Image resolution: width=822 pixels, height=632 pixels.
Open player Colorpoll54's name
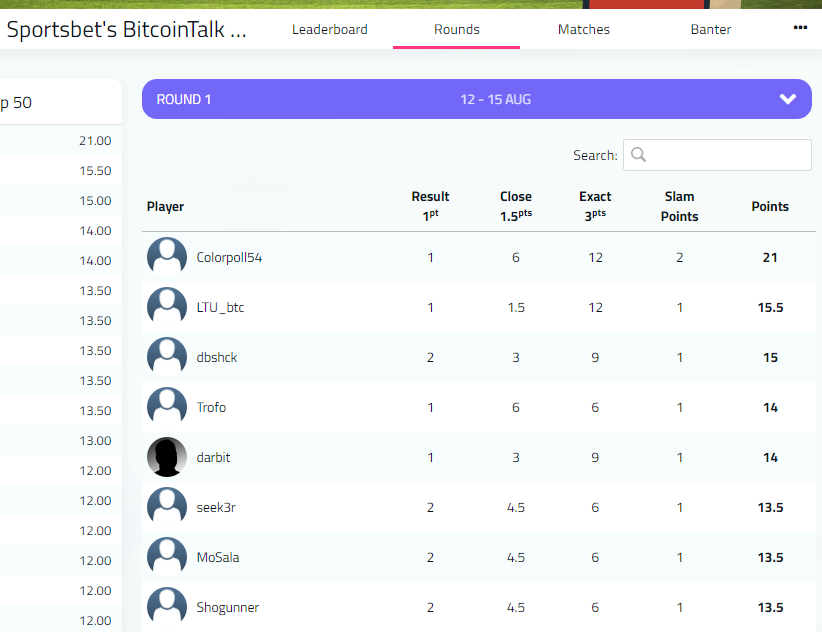tap(229, 257)
